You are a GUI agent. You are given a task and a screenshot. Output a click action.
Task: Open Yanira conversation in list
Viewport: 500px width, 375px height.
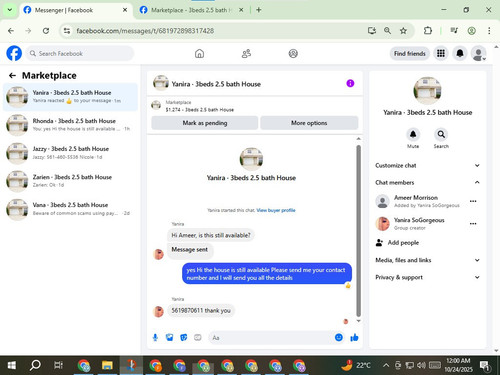tap(70, 97)
